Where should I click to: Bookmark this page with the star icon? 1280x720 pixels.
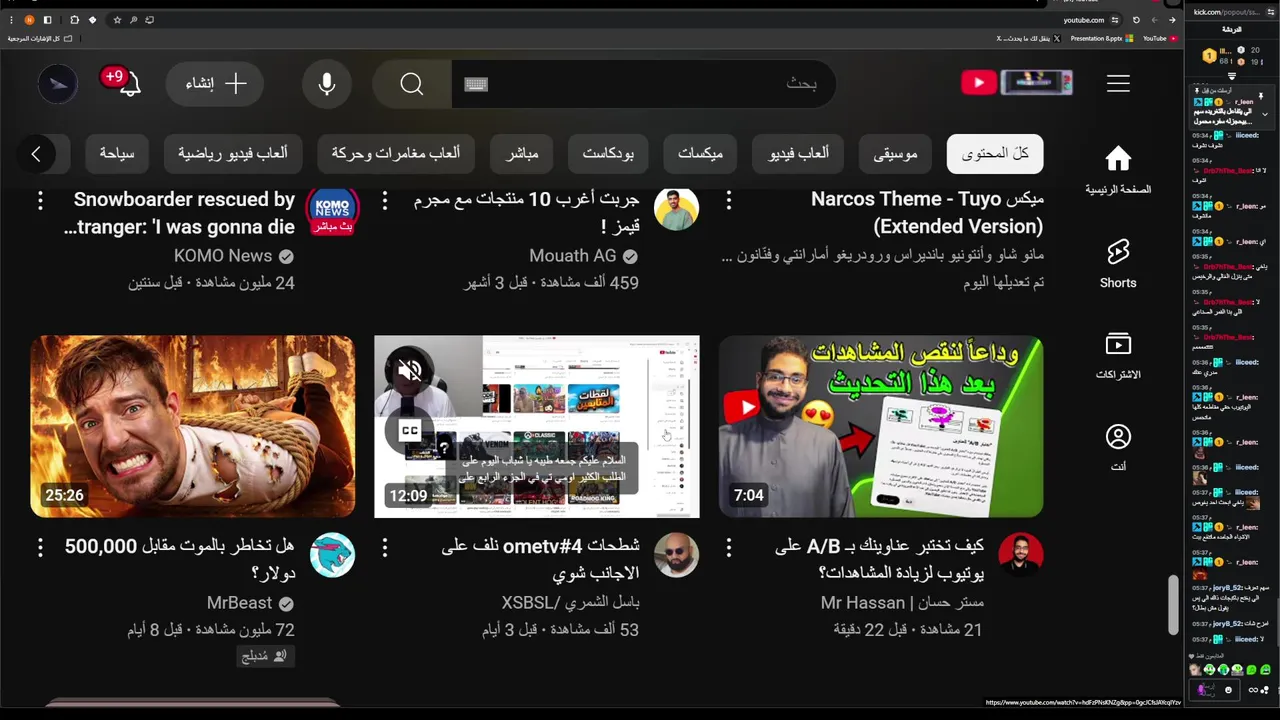(x=117, y=20)
